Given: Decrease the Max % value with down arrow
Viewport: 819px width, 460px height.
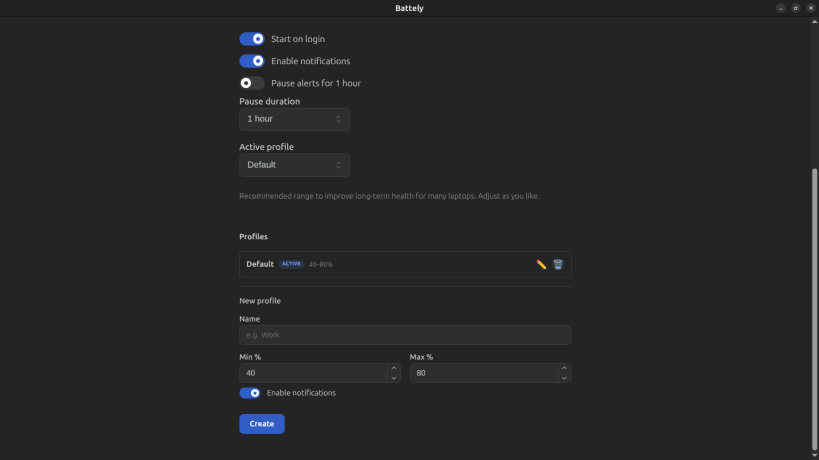Looking at the screenshot, I should click(564, 378).
